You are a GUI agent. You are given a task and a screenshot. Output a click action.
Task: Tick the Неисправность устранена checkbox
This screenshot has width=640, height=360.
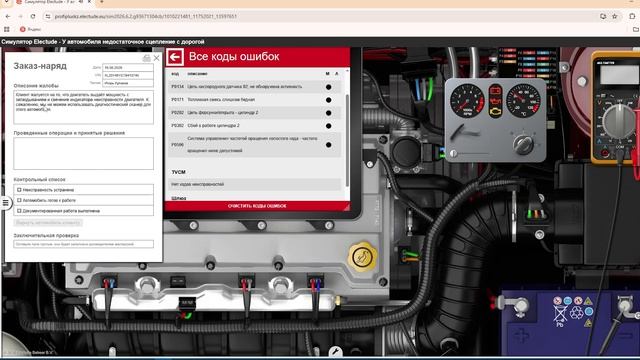19,190
